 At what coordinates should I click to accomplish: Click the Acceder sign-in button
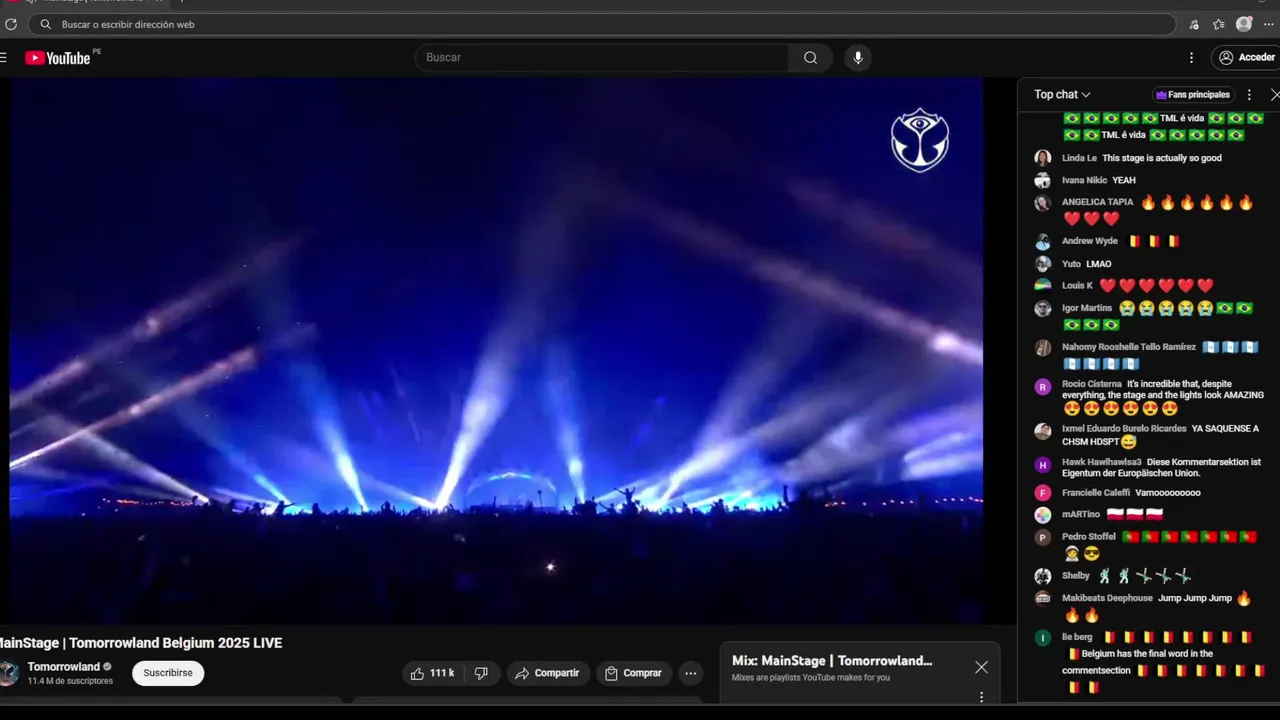(1246, 58)
